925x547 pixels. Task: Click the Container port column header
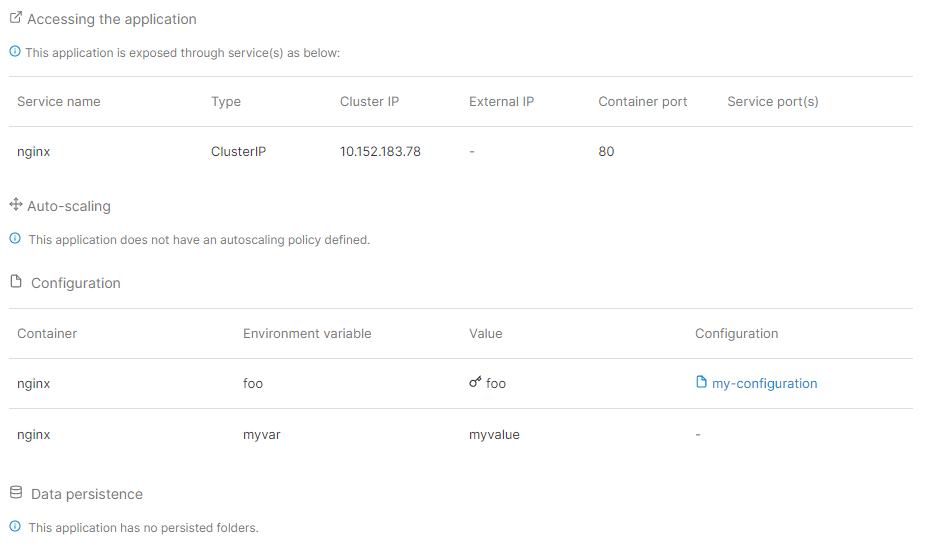(x=642, y=101)
